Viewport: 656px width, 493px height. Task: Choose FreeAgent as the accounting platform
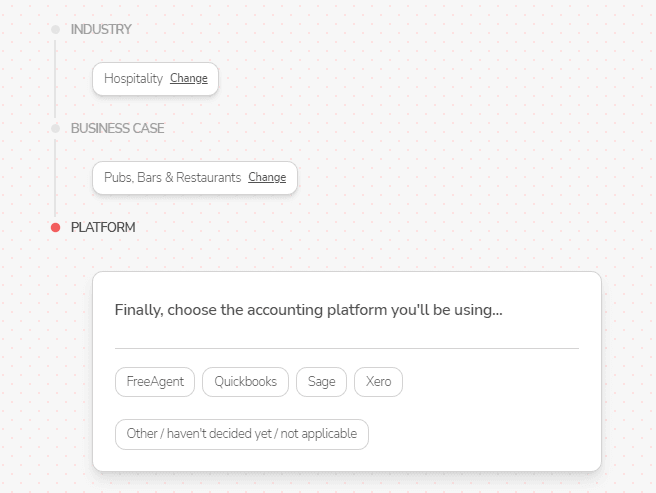point(155,382)
